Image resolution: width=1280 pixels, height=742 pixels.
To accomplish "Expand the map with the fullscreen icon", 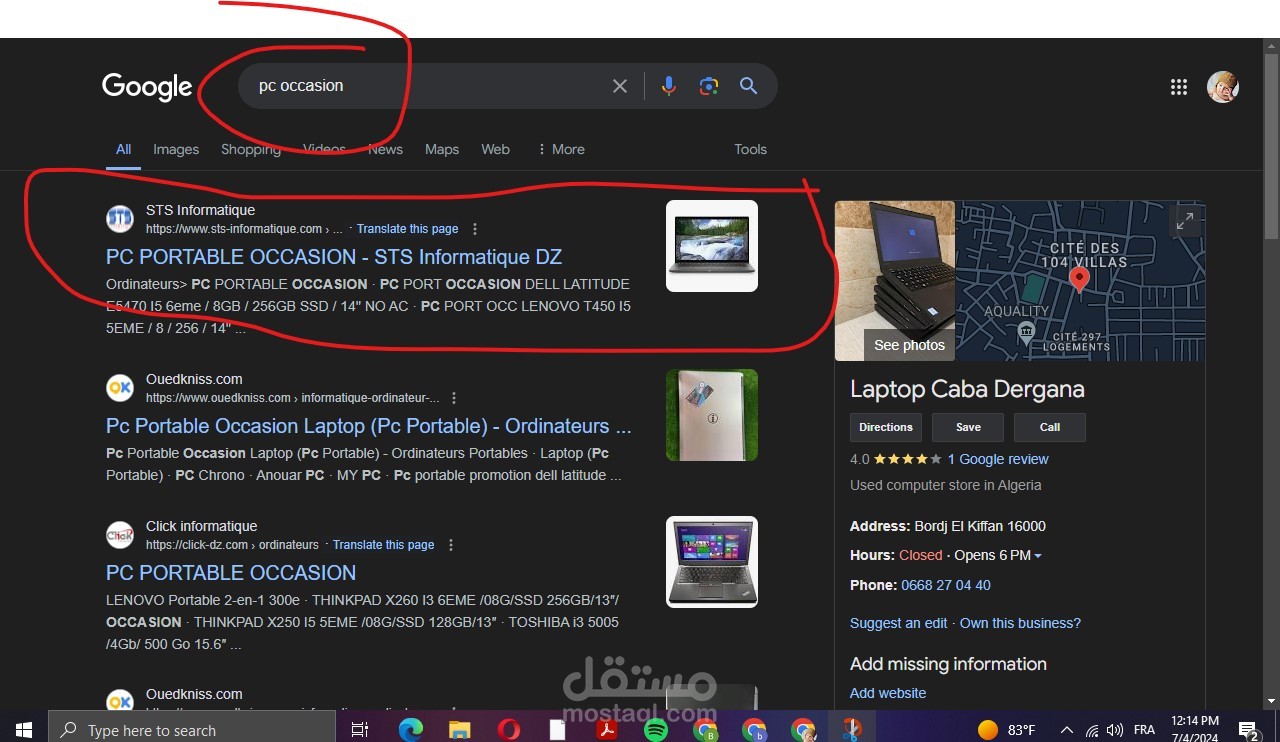I will pos(1185,221).
